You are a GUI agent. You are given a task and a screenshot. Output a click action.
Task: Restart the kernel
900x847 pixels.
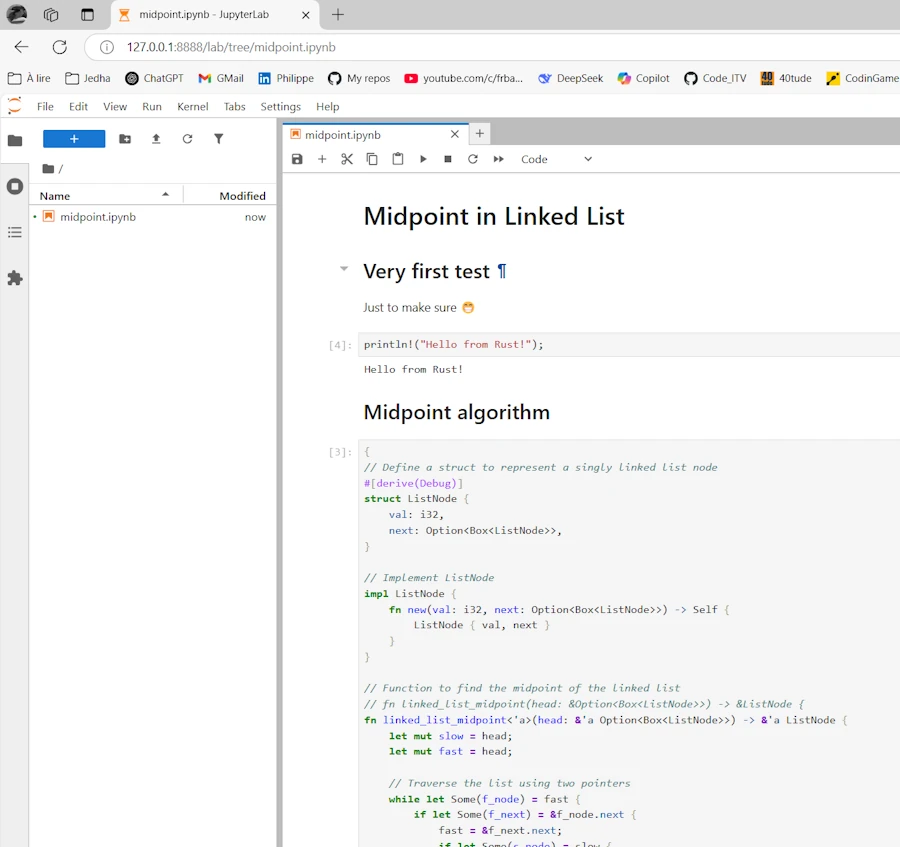[472, 159]
